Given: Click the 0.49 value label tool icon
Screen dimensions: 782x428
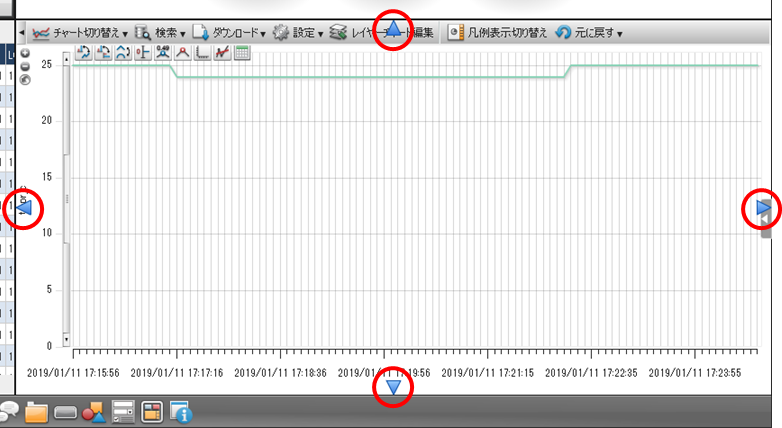Looking at the screenshot, I should pyautogui.click(x=163, y=52).
